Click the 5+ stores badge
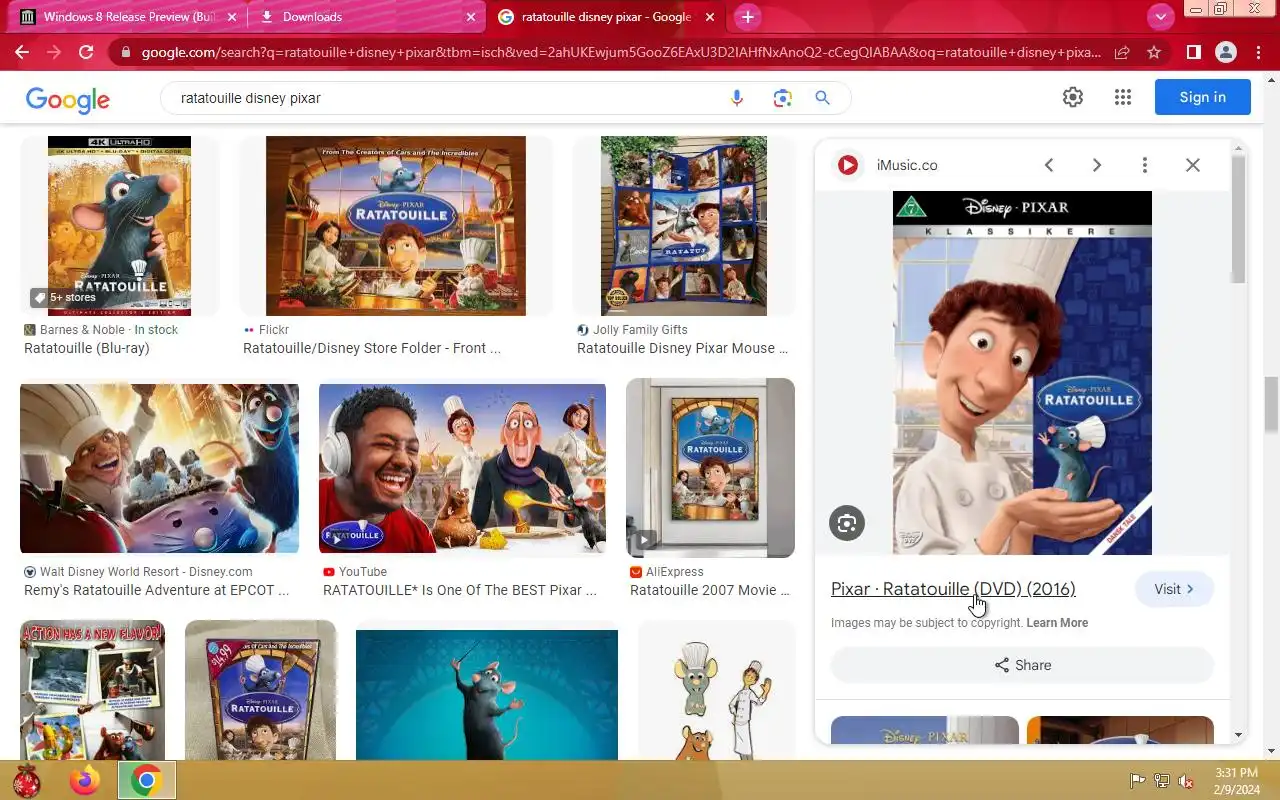1280x800 pixels. [64, 297]
